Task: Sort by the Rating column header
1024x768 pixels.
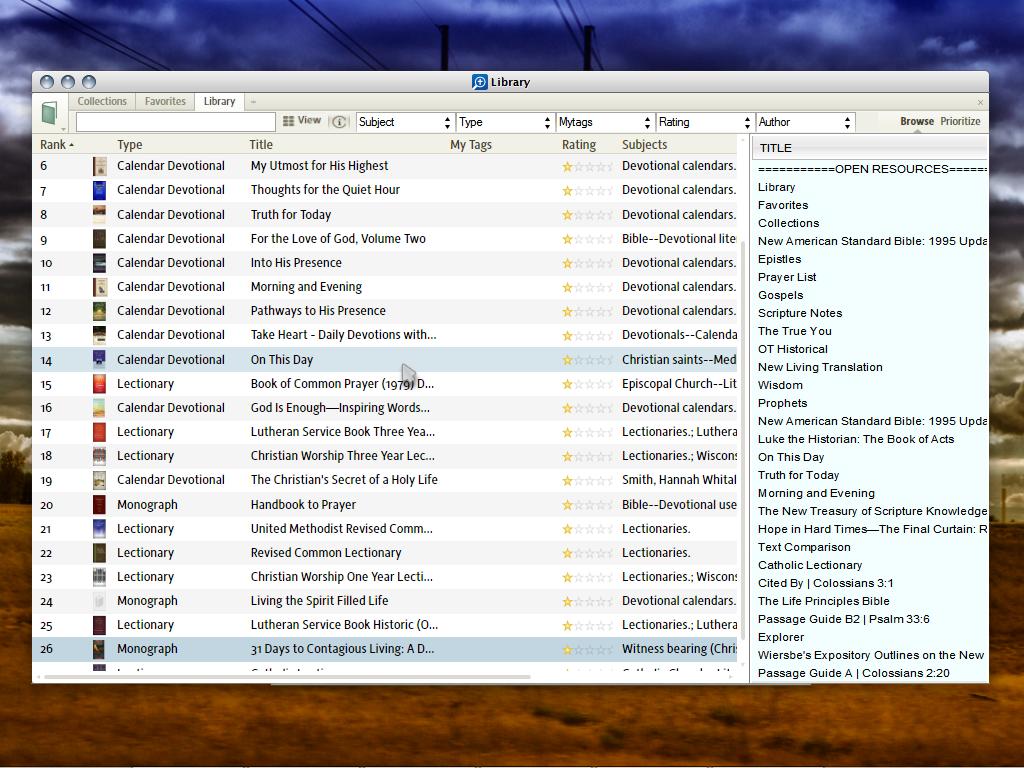Action: pyautogui.click(x=579, y=144)
